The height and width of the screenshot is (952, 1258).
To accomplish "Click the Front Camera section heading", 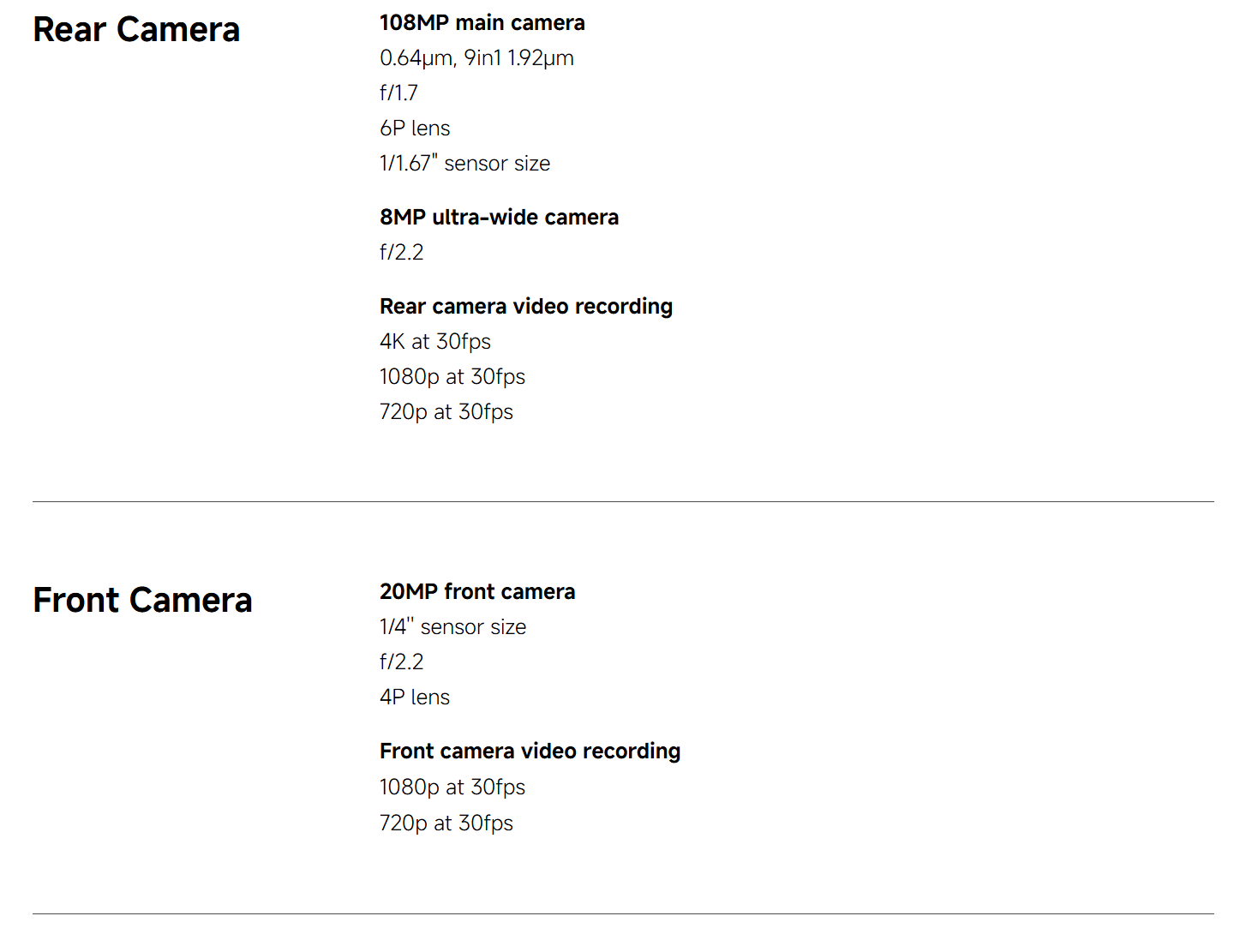I will [x=142, y=601].
